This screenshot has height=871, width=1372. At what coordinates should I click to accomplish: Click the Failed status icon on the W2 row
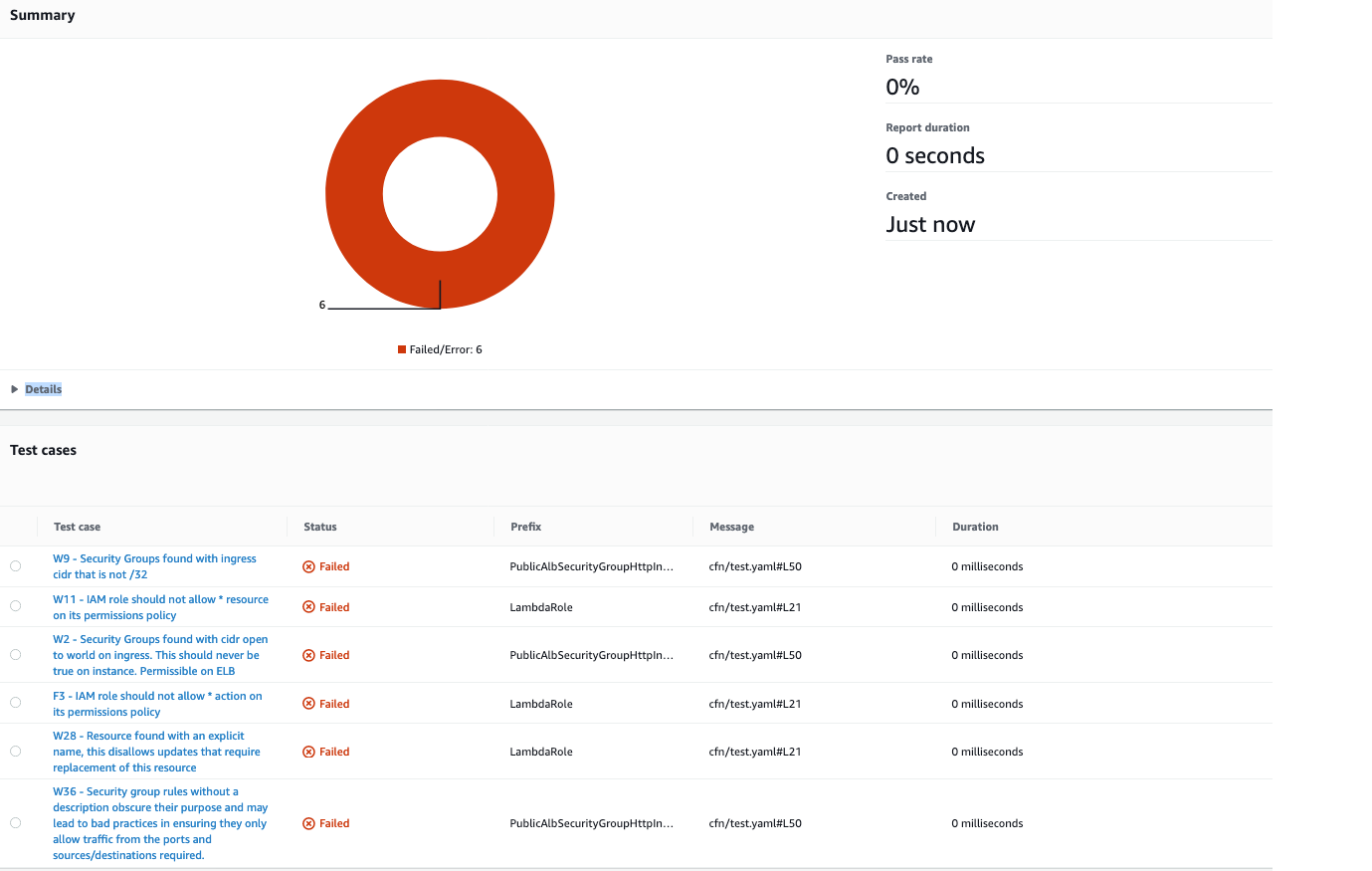[307, 654]
